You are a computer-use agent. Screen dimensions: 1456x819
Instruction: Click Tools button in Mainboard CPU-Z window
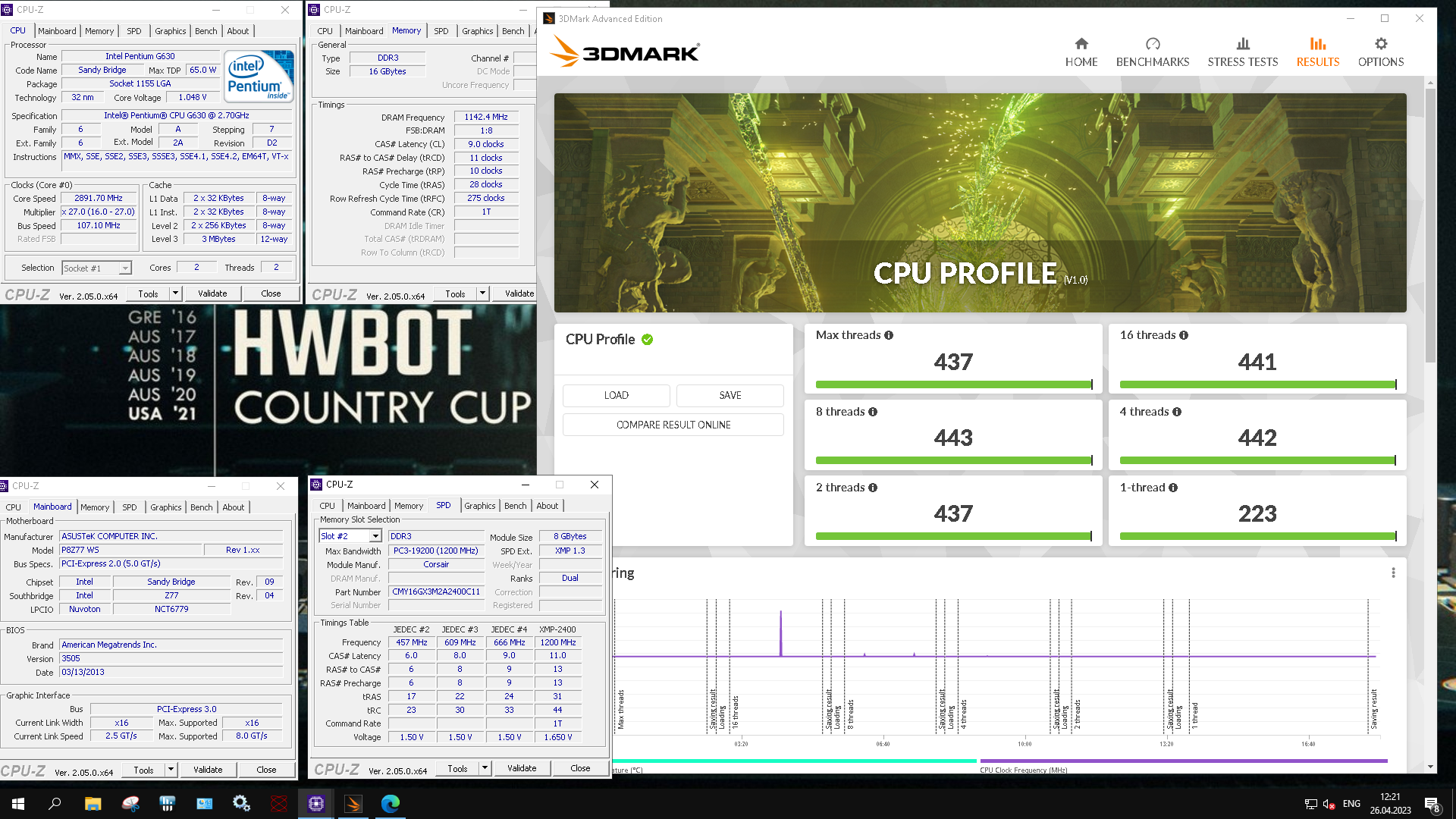pyautogui.click(x=144, y=770)
